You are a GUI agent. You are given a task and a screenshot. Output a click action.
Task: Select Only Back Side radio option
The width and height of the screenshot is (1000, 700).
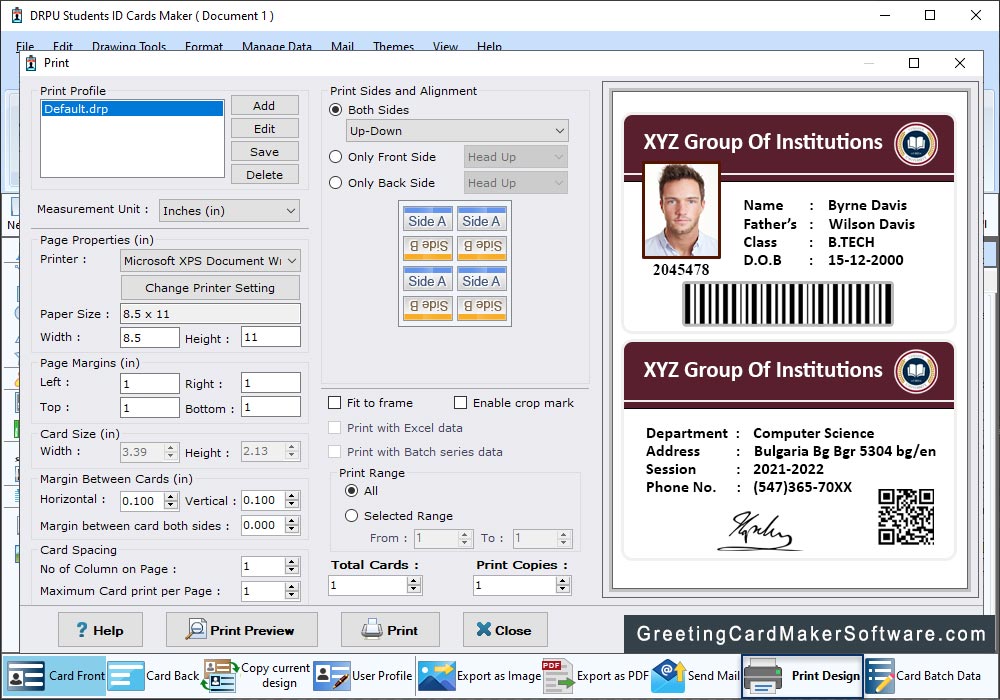pyautogui.click(x=335, y=183)
